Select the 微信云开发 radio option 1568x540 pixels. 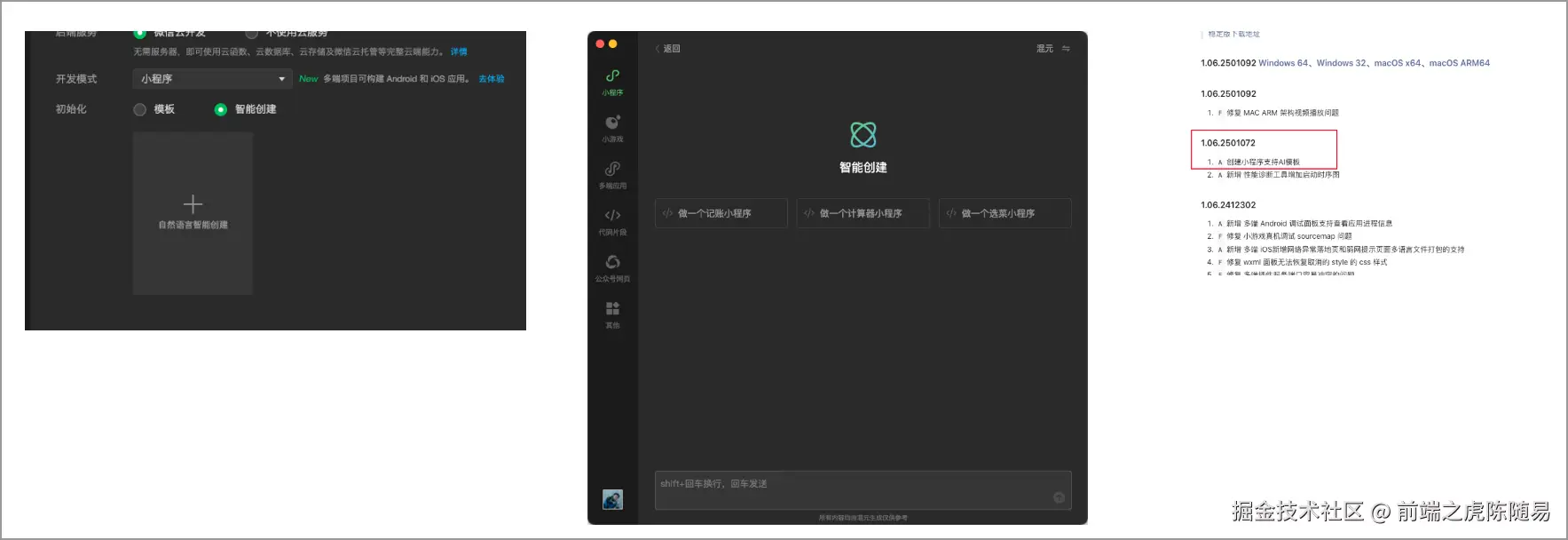pyautogui.click(x=139, y=34)
